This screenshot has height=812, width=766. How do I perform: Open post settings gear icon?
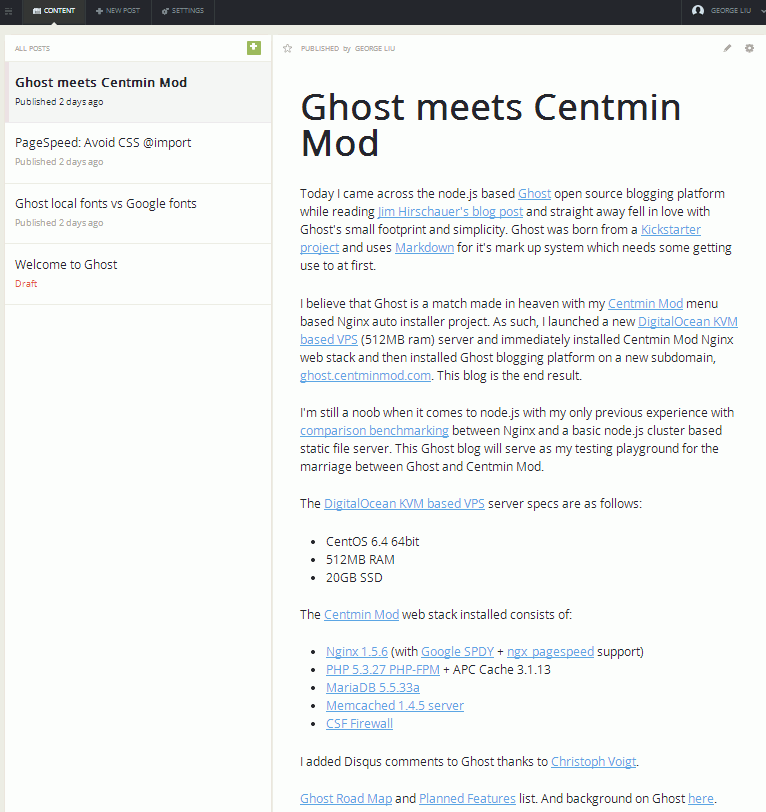pyautogui.click(x=749, y=48)
